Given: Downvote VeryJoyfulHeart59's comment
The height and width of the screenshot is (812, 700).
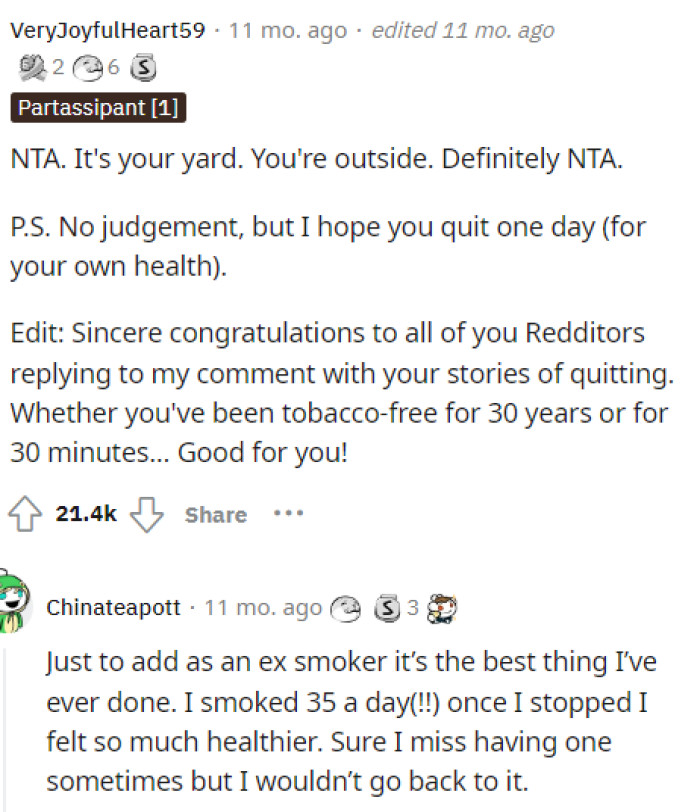Looking at the screenshot, I should (x=147, y=514).
